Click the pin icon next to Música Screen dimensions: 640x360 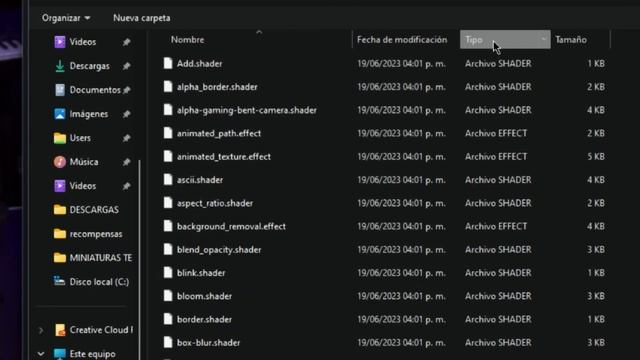tap(127, 162)
